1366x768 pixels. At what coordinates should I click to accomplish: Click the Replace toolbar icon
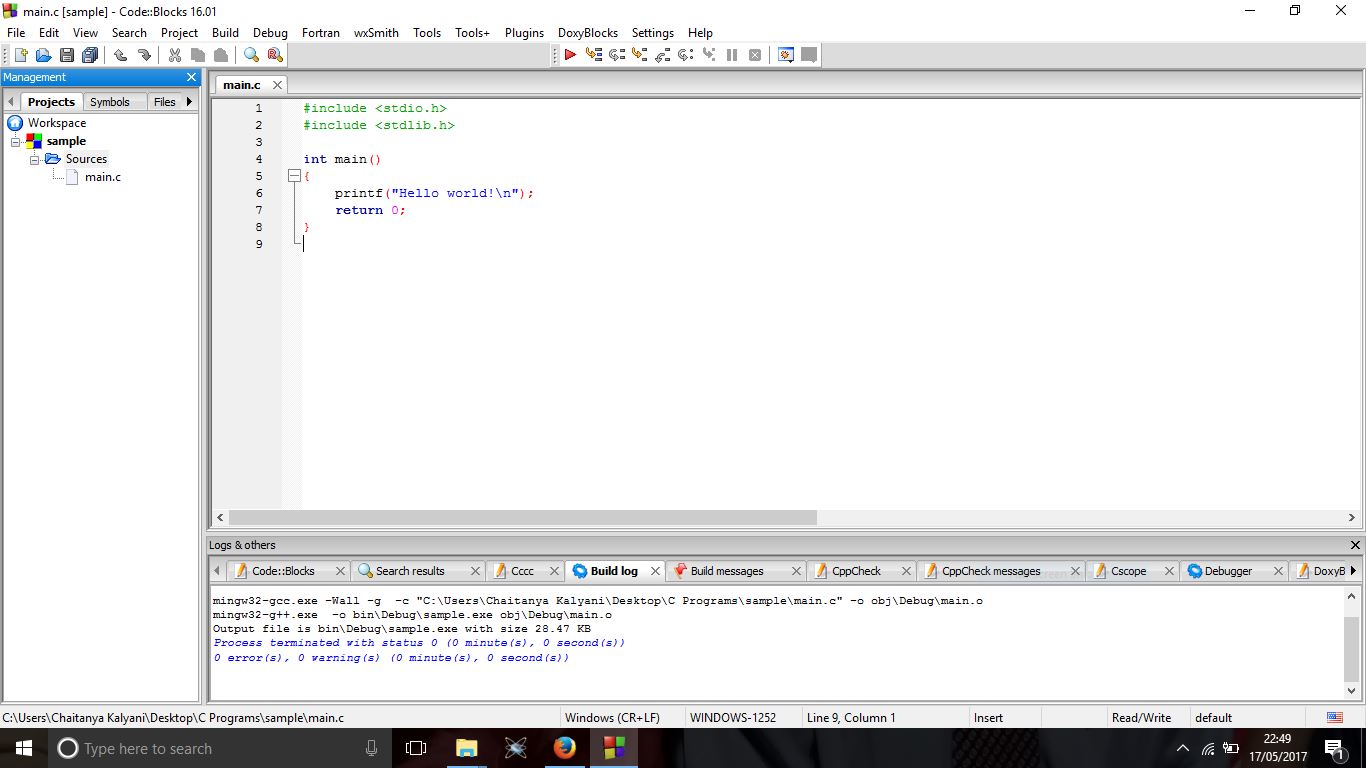(273, 55)
